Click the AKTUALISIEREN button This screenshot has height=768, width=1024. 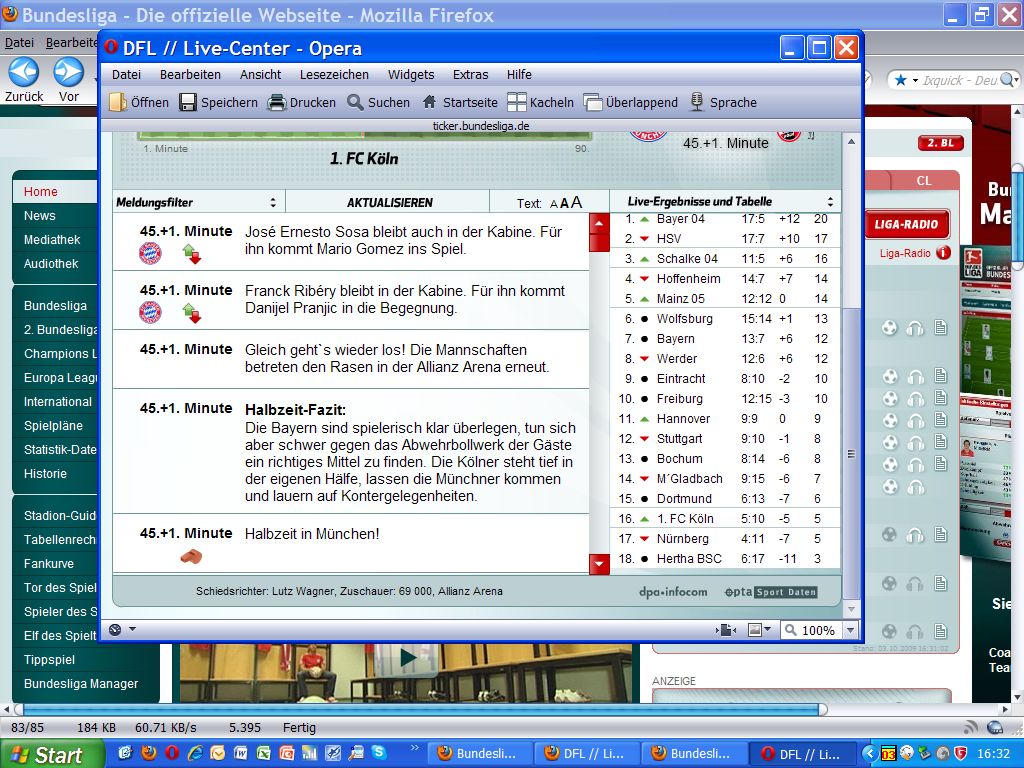tap(389, 202)
